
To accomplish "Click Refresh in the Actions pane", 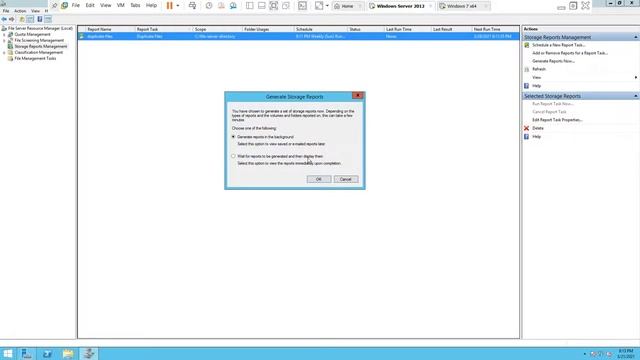I will 539,69.
